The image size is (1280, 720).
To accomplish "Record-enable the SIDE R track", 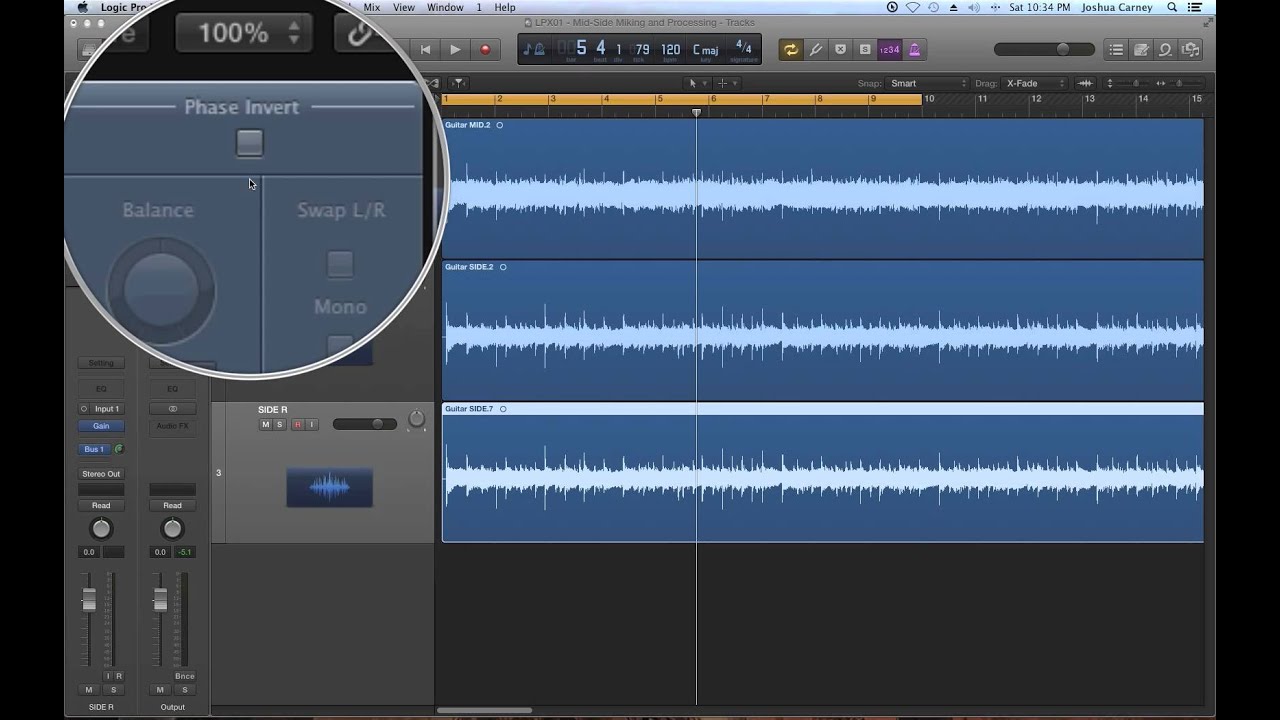I will [x=297, y=424].
